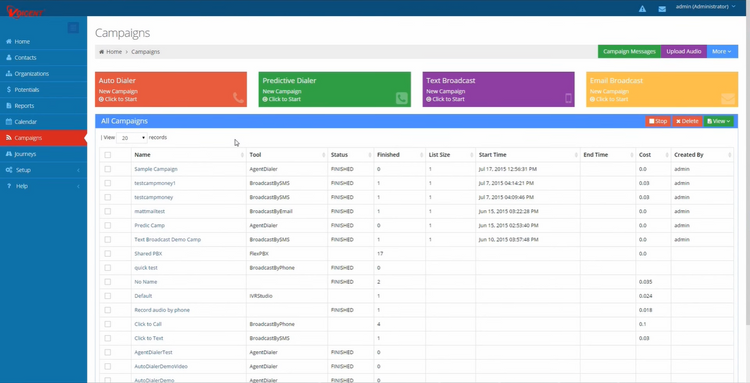Image resolution: width=750 pixels, height=383 pixels.
Task: Click the alert warning triangle icon
Action: (642, 9)
